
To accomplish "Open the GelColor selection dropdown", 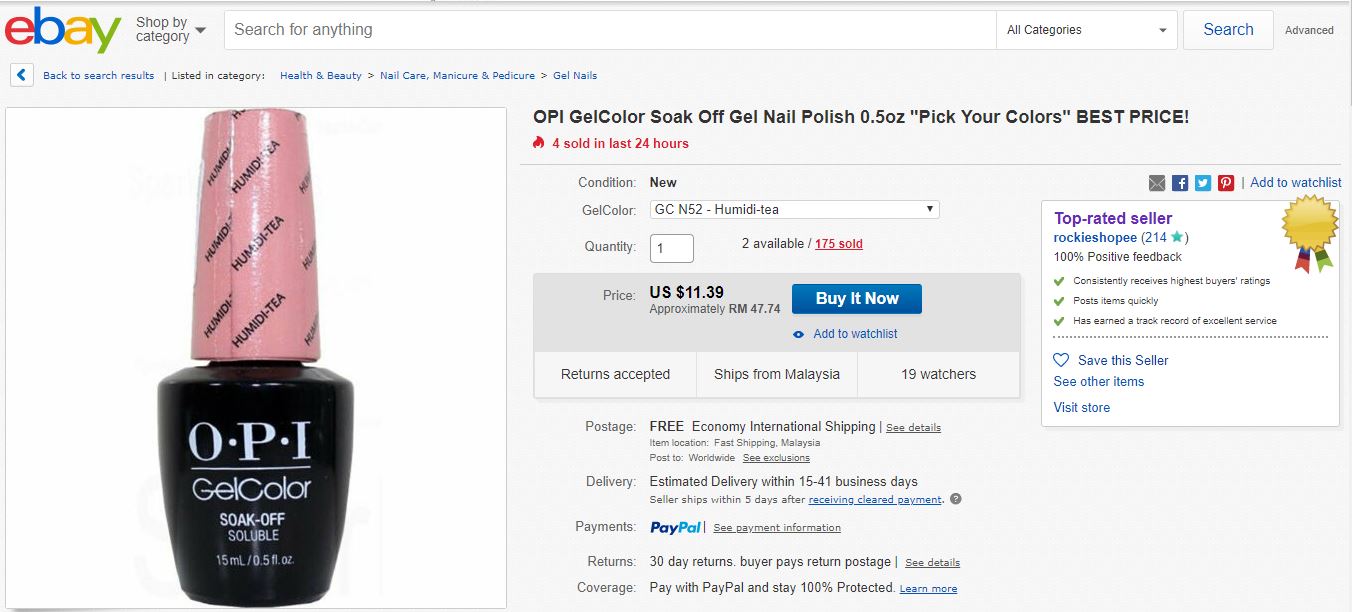I will point(794,210).
